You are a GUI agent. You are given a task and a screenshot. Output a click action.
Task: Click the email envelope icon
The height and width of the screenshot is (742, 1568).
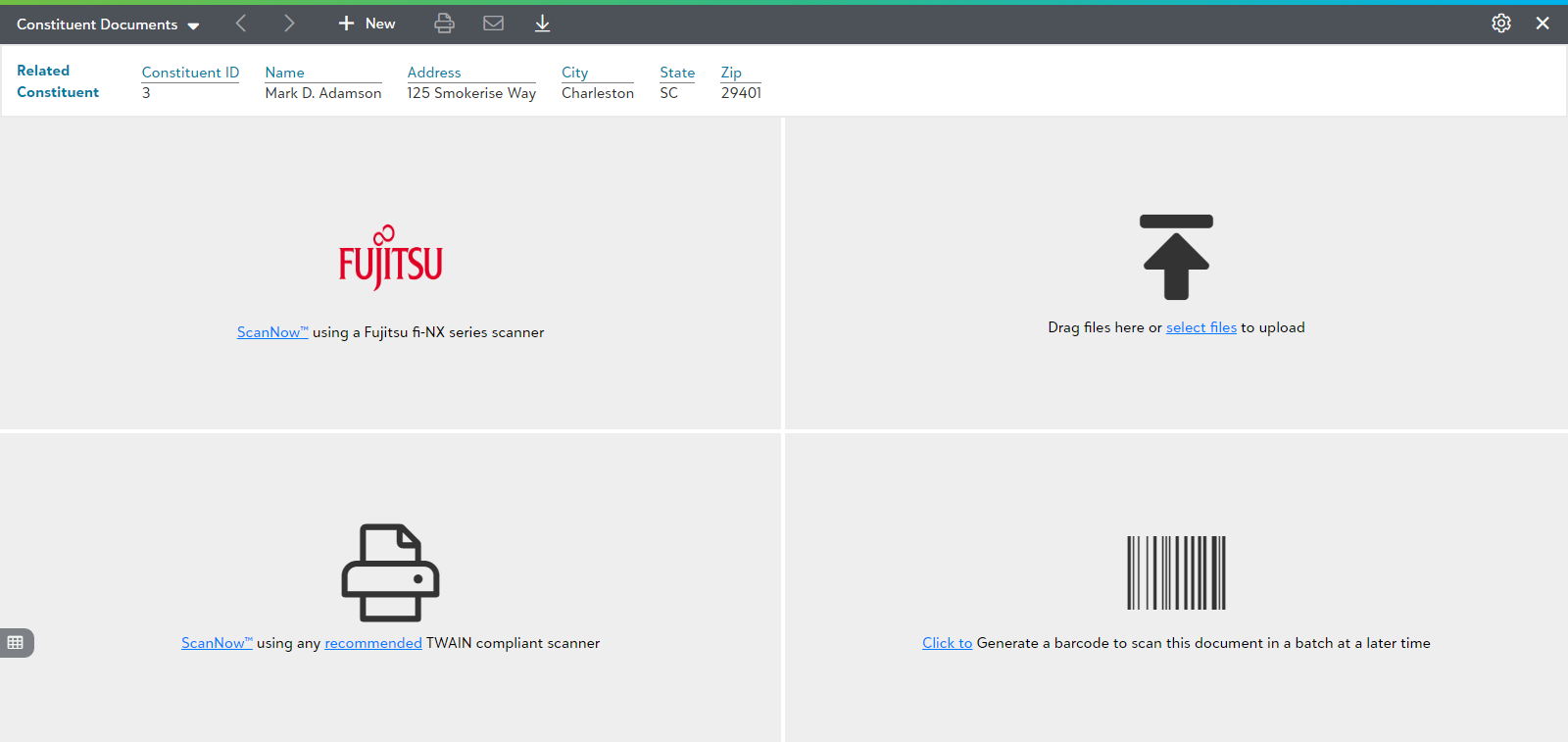pyautogui.click(x=493, y=24)
